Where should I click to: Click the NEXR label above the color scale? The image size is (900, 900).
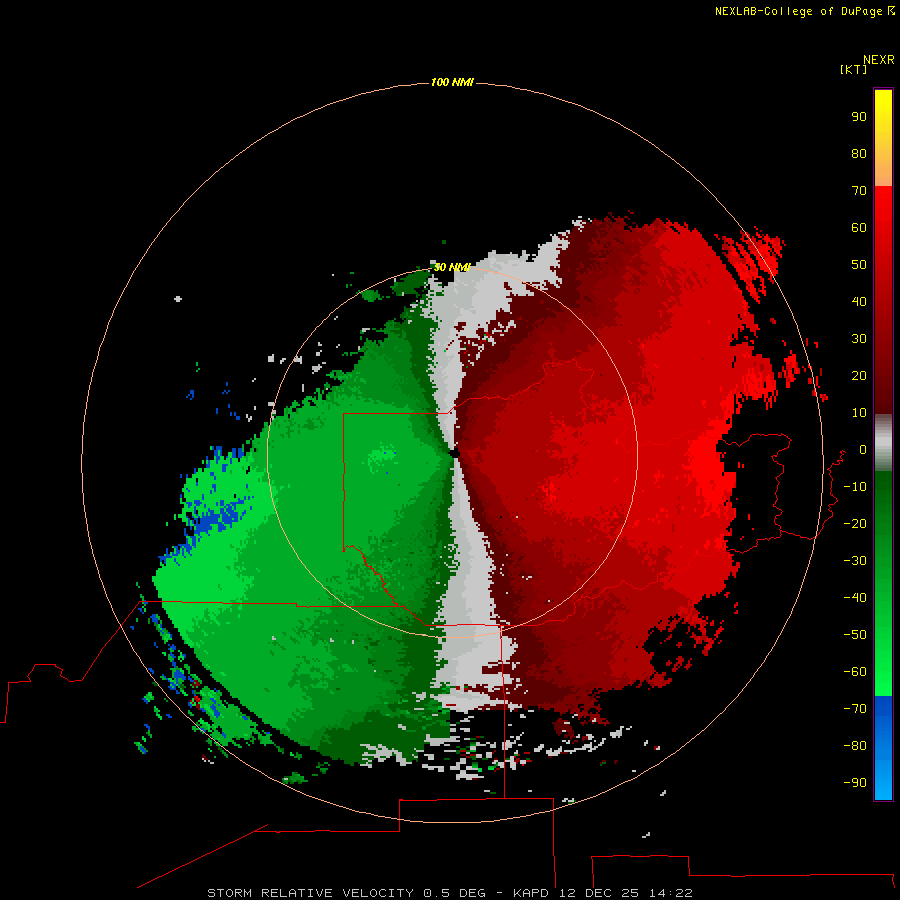(x=878, y=60)
